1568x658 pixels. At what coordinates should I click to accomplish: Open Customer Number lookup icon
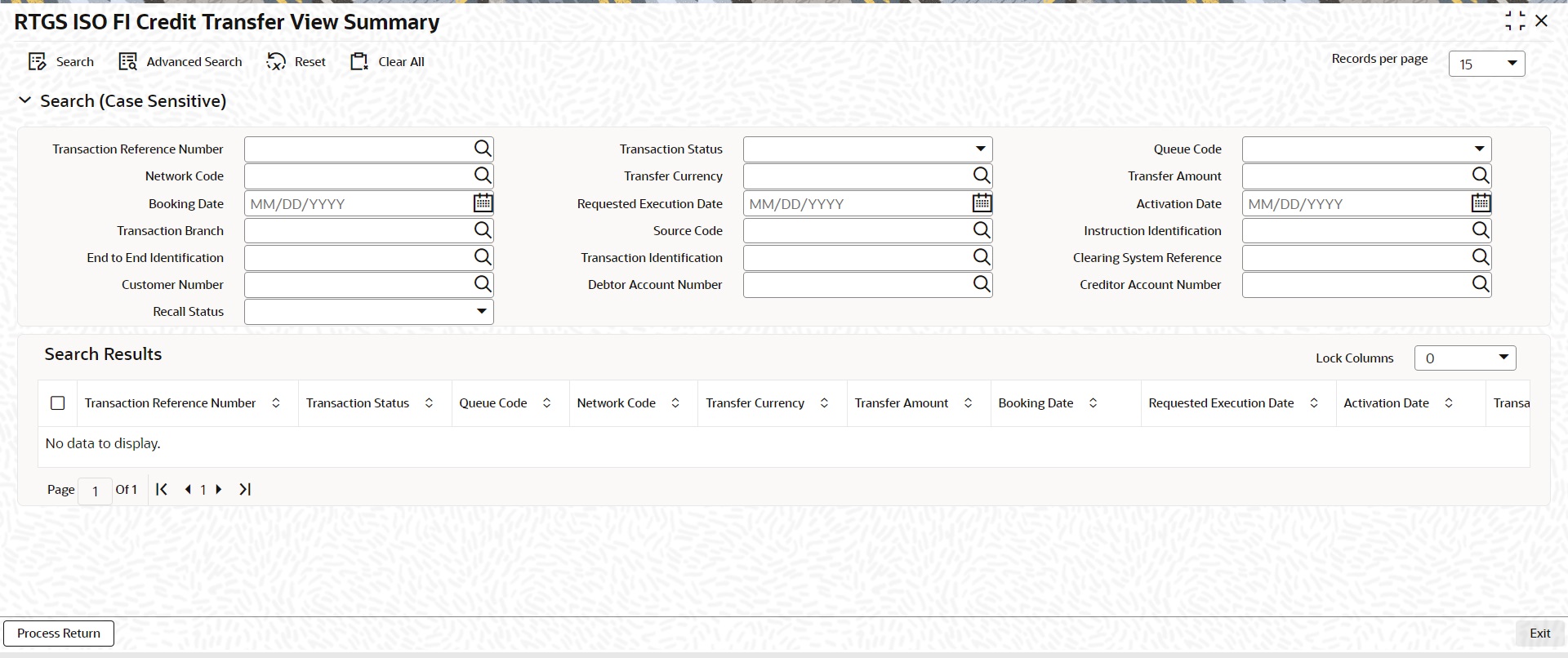[483, 284]
